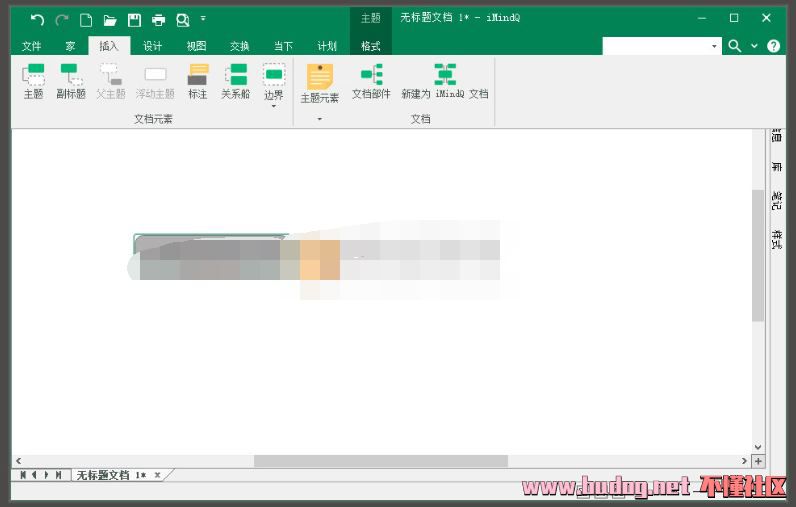Switch to the 计划 ribbon tab
796x507 pixels.
tap(327, 46)
